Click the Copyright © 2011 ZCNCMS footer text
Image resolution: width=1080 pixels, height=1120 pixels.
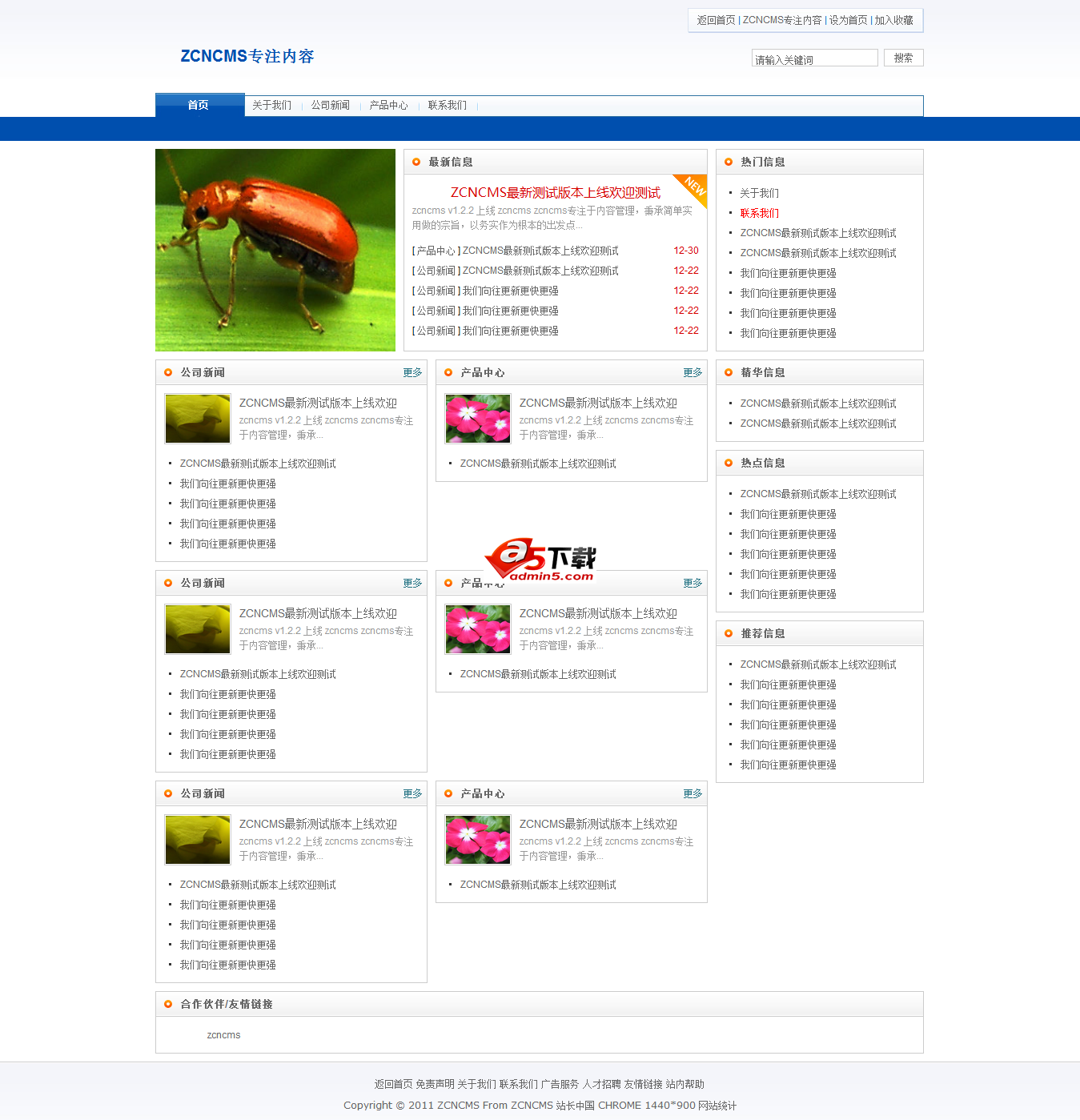point(412,1106)
